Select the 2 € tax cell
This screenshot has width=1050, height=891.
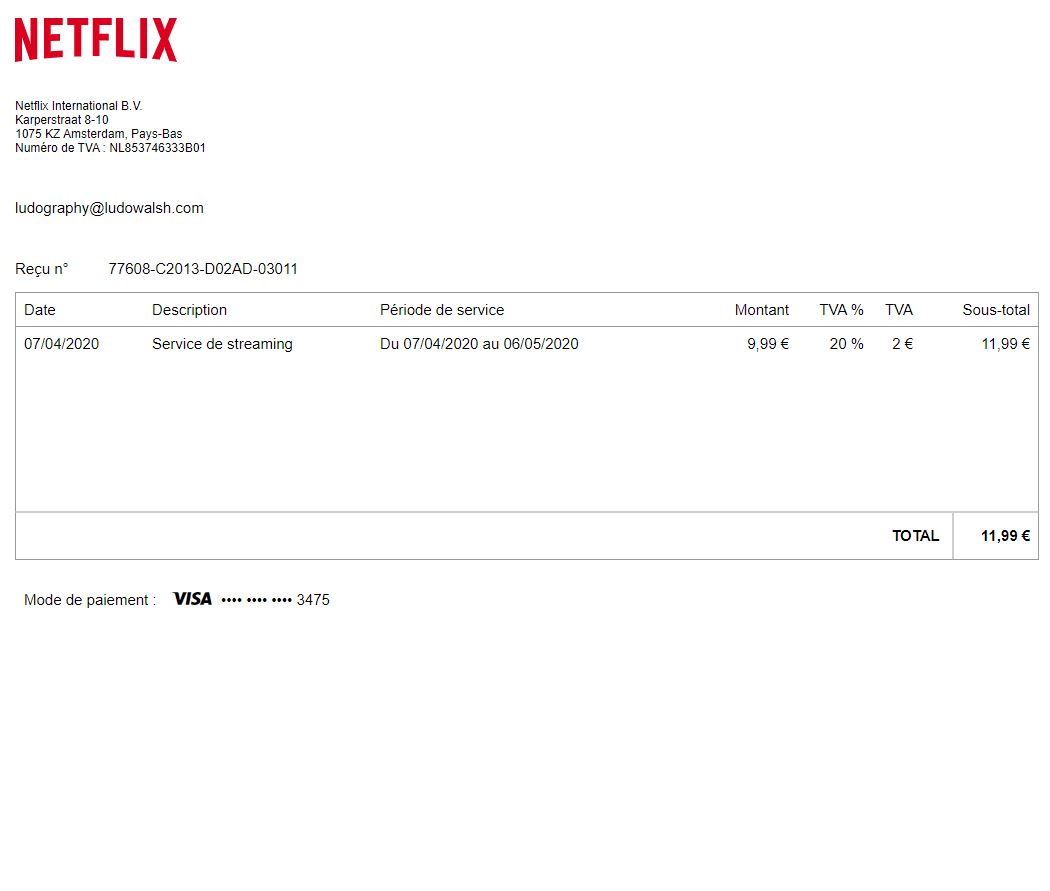point(902,344)
